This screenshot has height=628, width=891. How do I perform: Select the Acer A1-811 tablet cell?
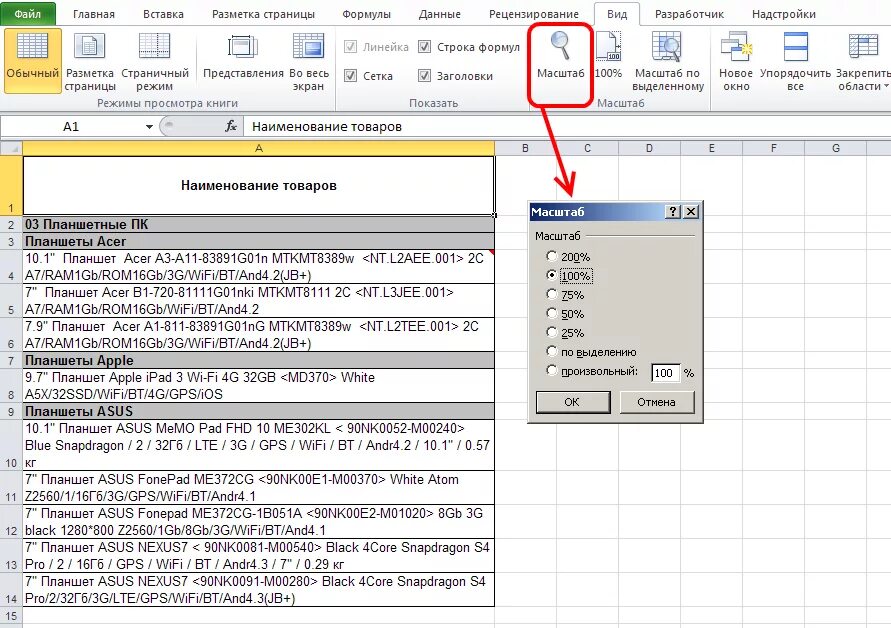(x=259, y=335)
